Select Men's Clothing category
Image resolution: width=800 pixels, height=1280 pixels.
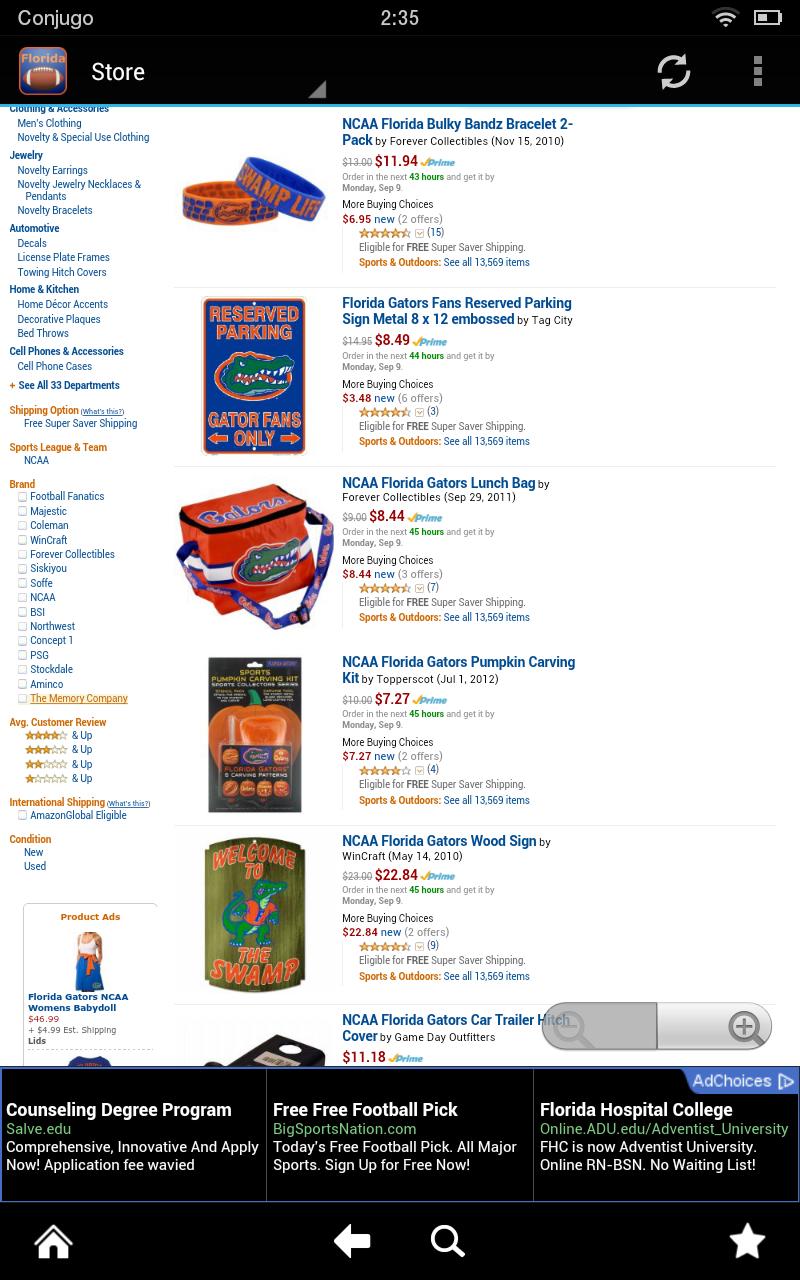(49, 123)
